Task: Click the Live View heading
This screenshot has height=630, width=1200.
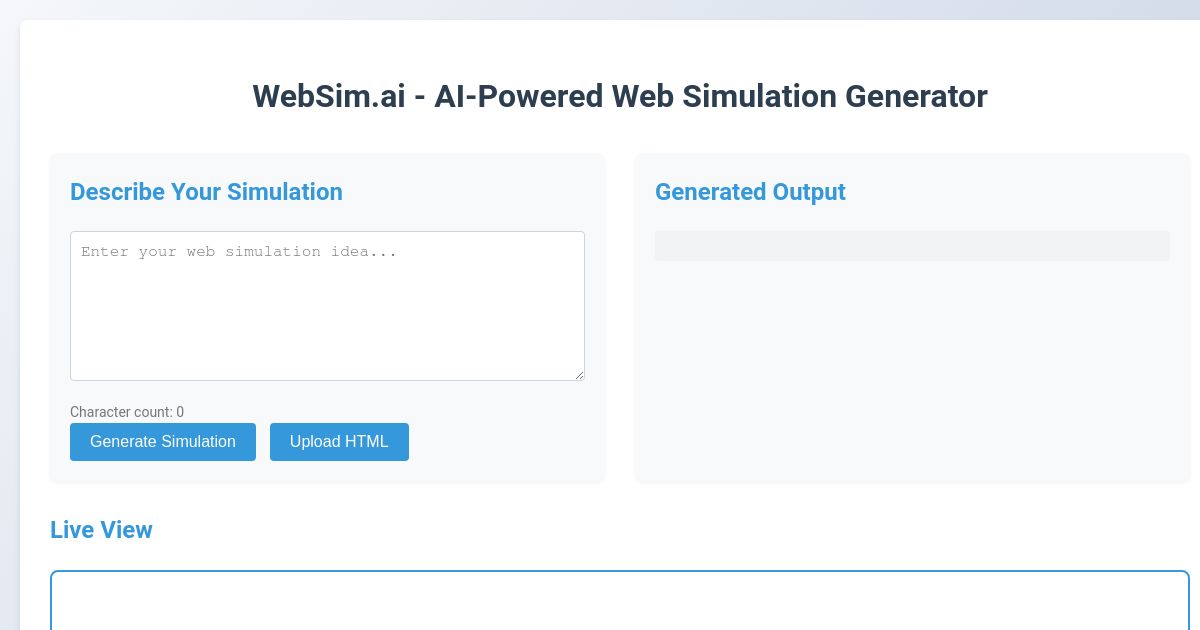Action: tap(101, 530)
